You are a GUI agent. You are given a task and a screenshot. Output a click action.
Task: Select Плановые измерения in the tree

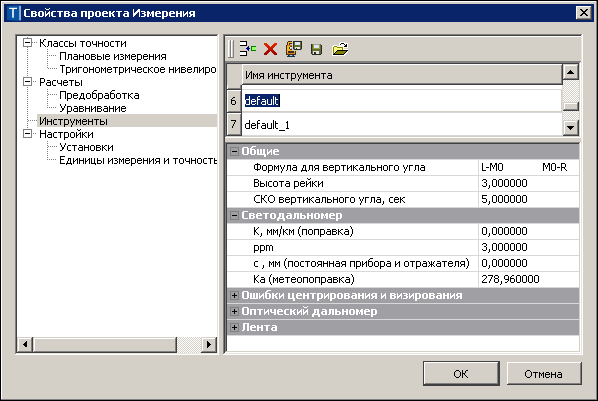pos(113,56)
